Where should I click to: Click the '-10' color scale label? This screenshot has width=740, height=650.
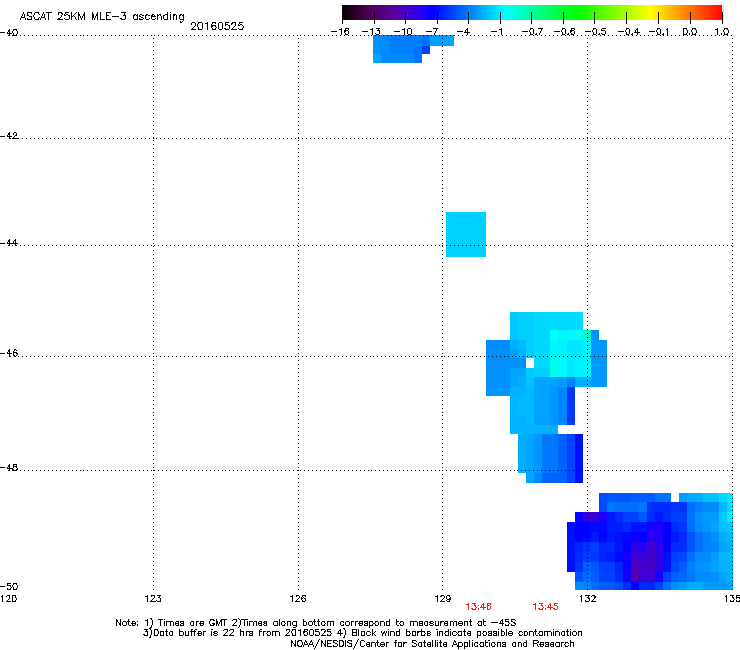[x=403, y=32]
